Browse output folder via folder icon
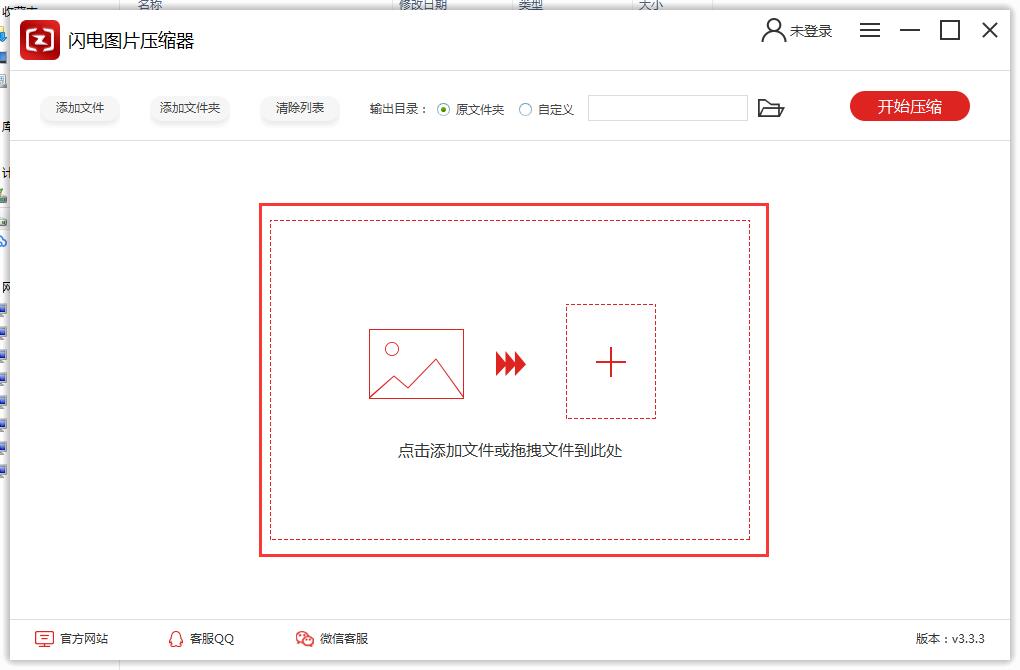 point(770,108)
